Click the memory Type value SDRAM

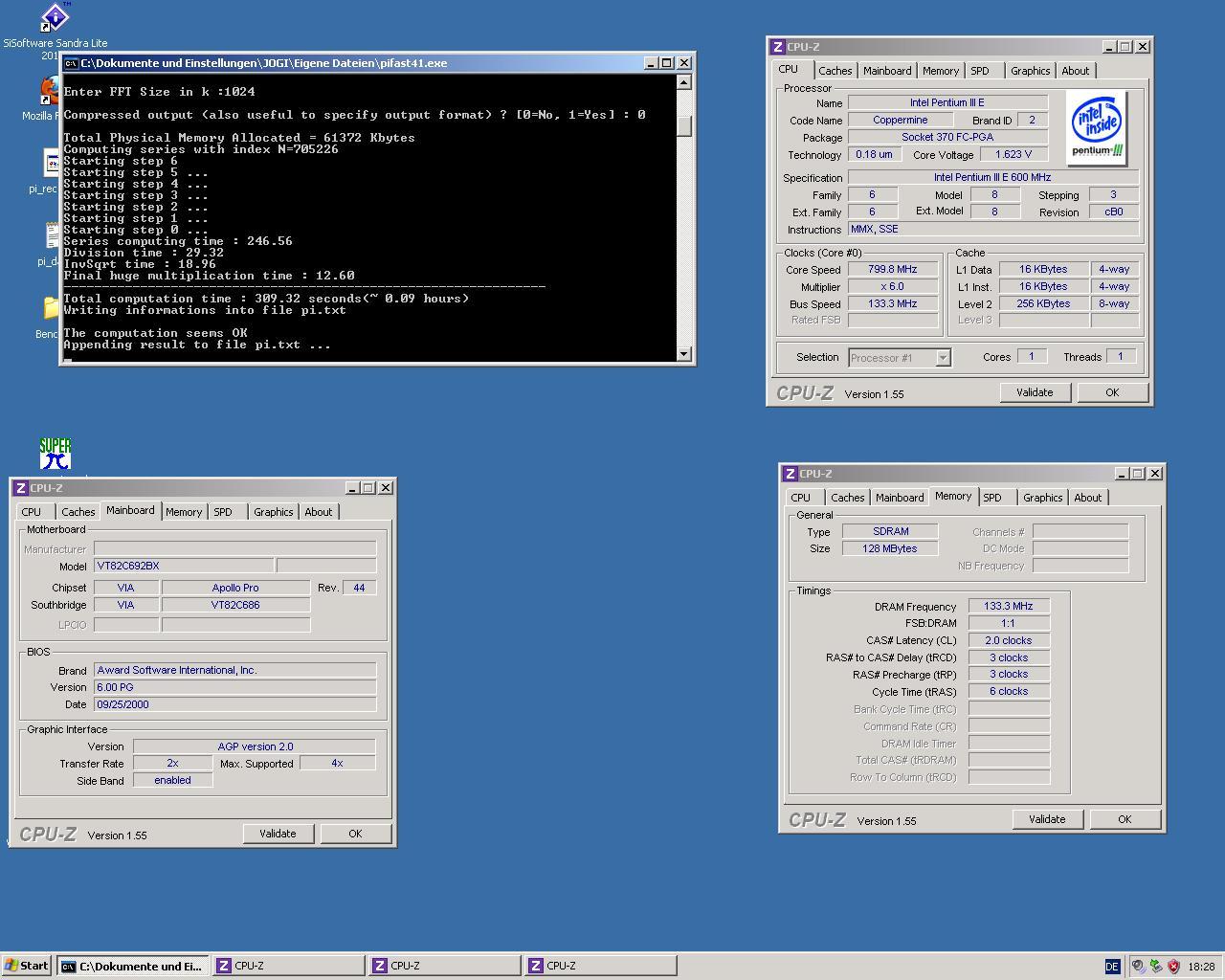(x=890, y=532)
